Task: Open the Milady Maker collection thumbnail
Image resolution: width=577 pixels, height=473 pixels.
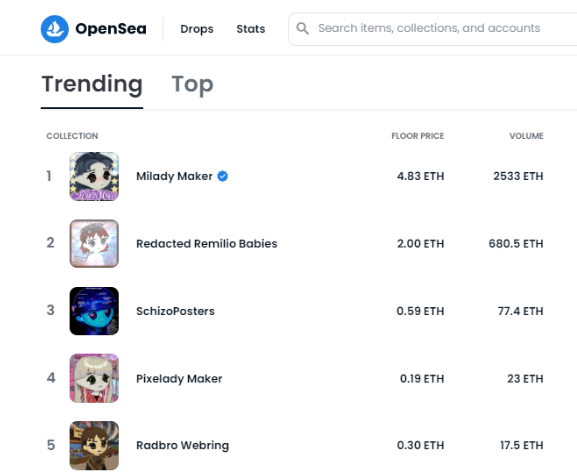Action: pos(94,176)
